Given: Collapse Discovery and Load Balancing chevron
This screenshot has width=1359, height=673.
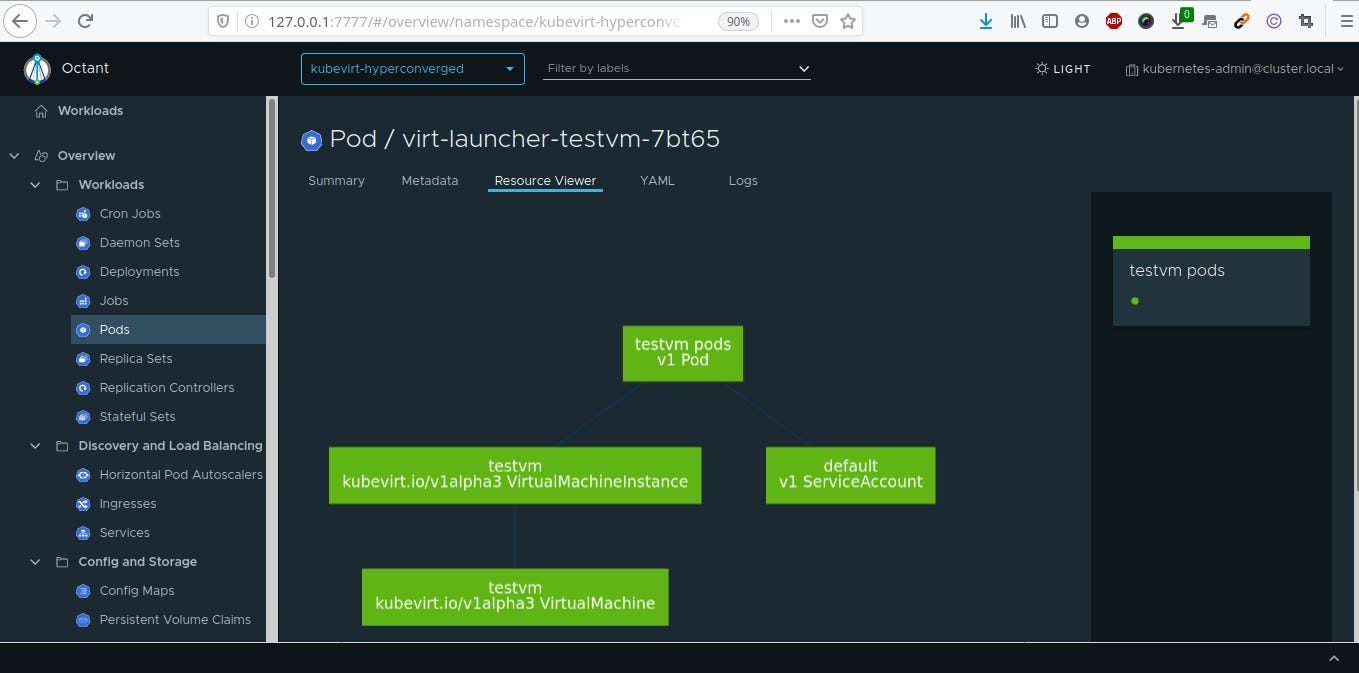Looking at the screenshot, I should click(x=35, y=446).
